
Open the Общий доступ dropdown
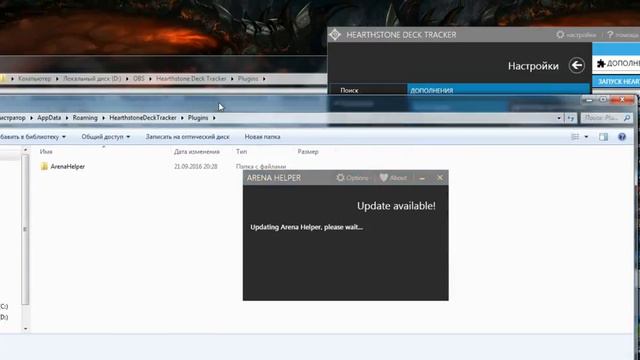[106, 137]
